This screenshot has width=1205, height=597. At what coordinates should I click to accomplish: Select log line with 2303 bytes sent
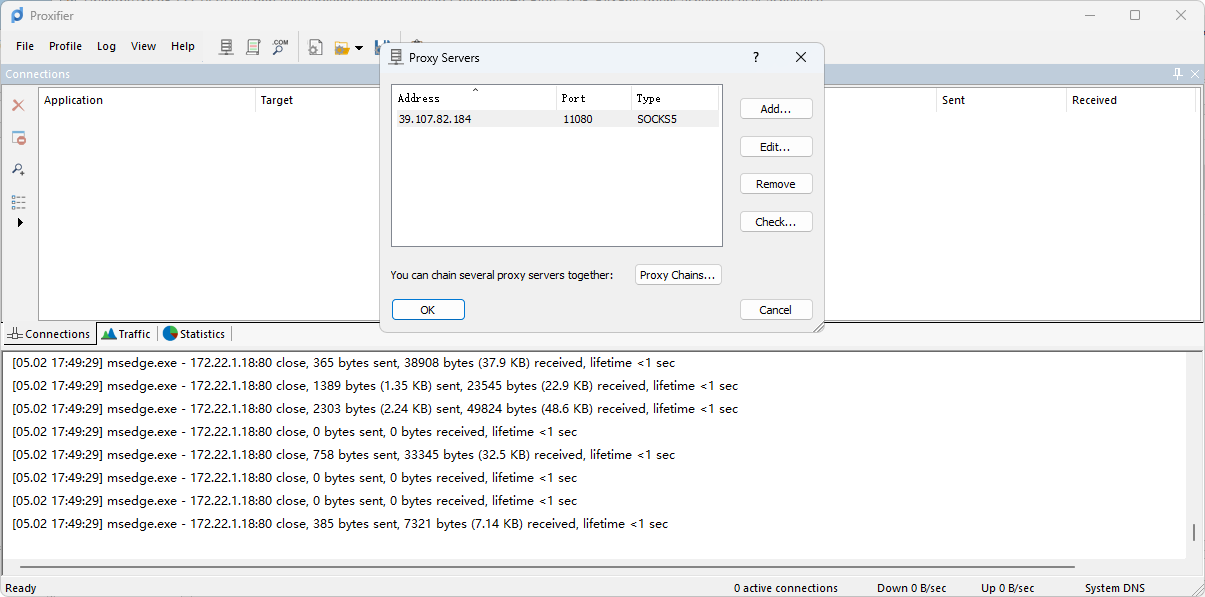pyautogui.click(x=375, y=409)
